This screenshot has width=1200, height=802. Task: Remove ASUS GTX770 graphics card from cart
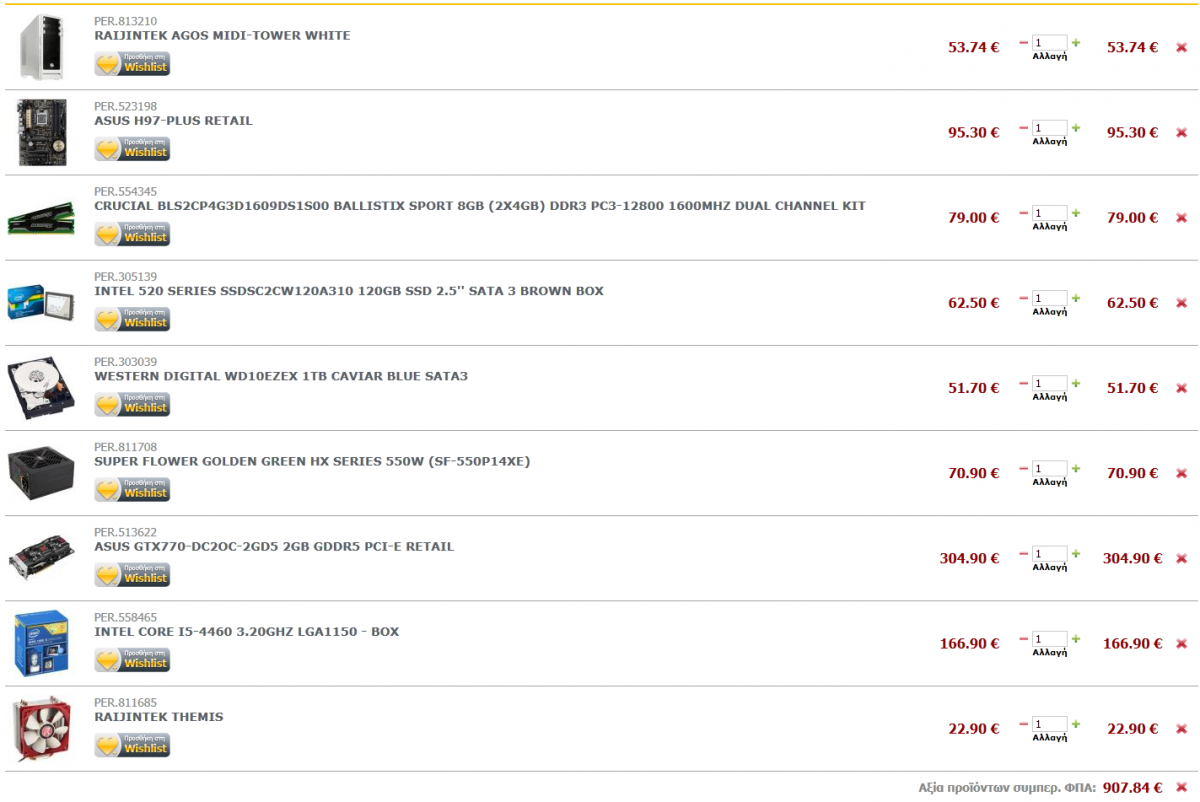tap(1181, 558)
